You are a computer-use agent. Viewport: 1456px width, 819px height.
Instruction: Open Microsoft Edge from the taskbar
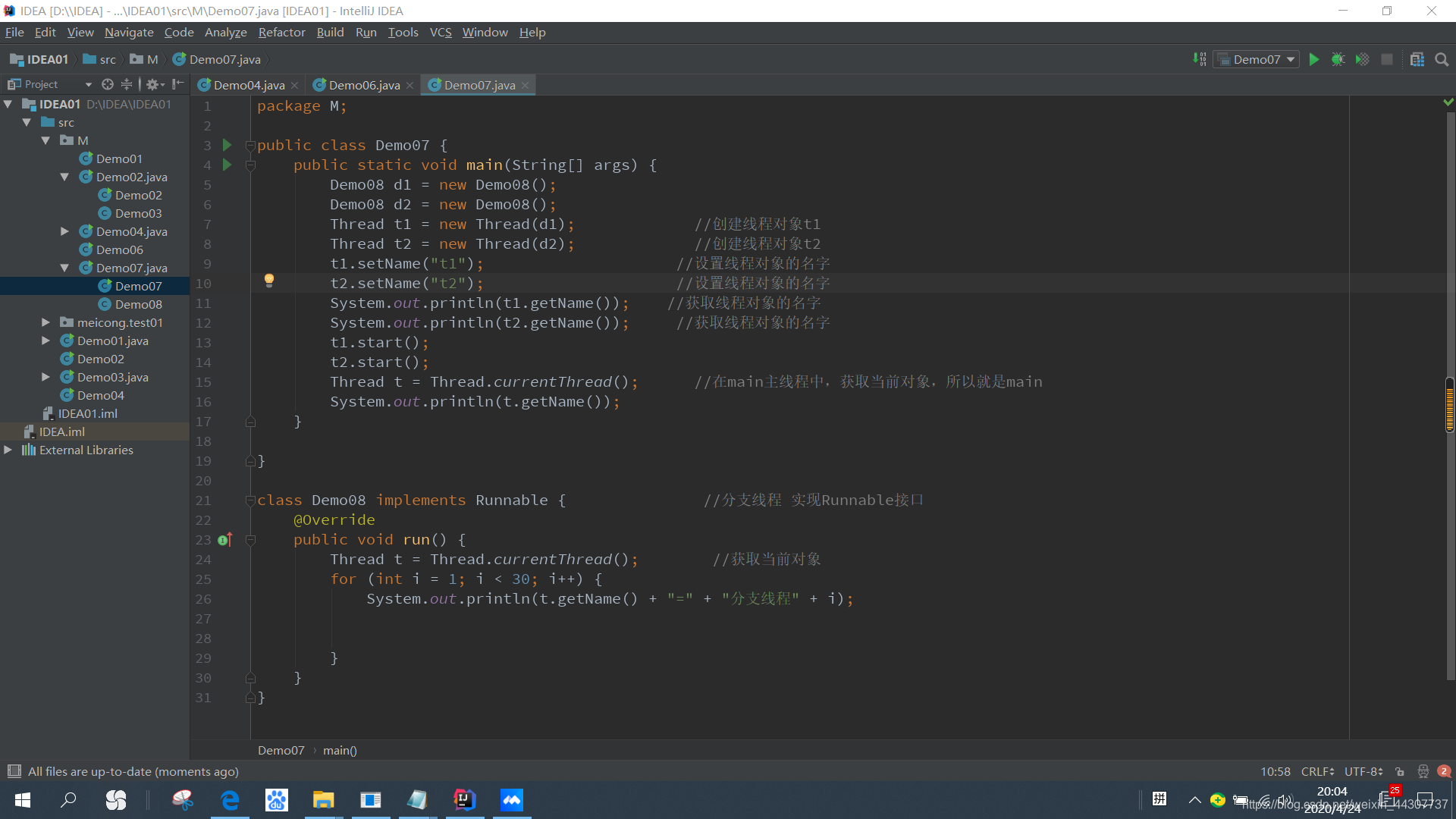click(230, 800)
